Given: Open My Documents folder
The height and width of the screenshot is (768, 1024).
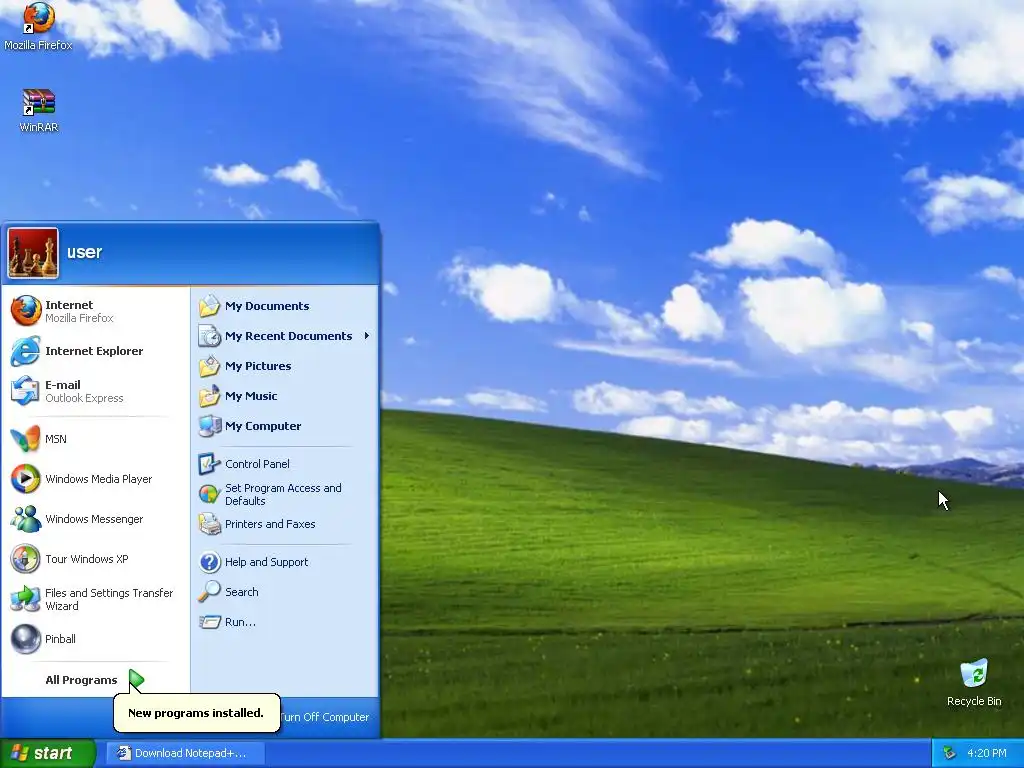Looking at the screenshot, I should (285, 306).
